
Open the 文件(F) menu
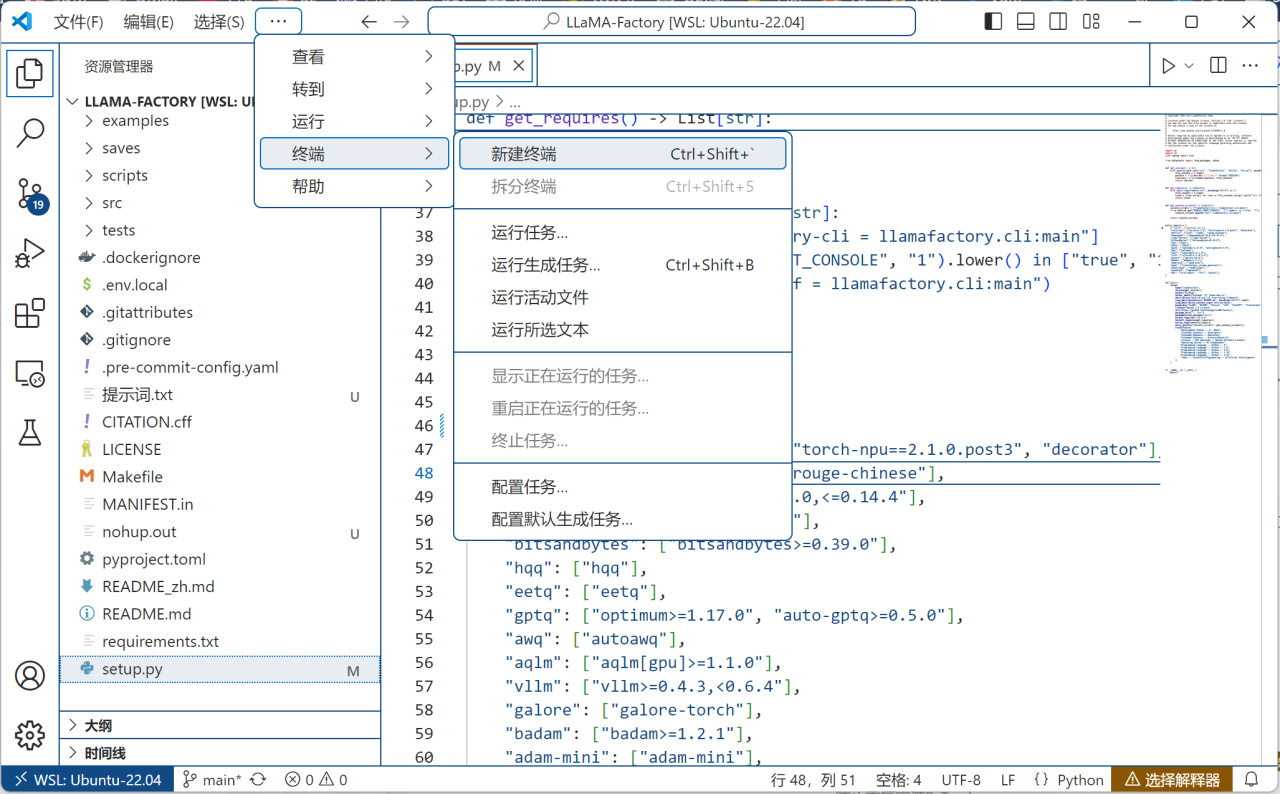click(78, 22)
